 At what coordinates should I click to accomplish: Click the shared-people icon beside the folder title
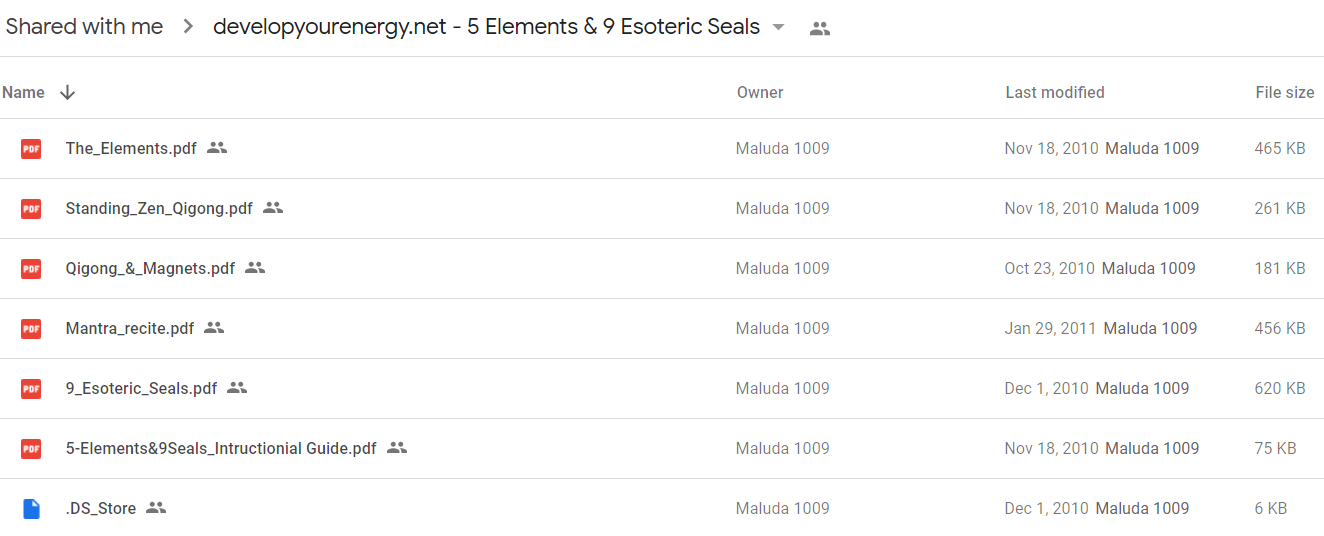(820, 29)
